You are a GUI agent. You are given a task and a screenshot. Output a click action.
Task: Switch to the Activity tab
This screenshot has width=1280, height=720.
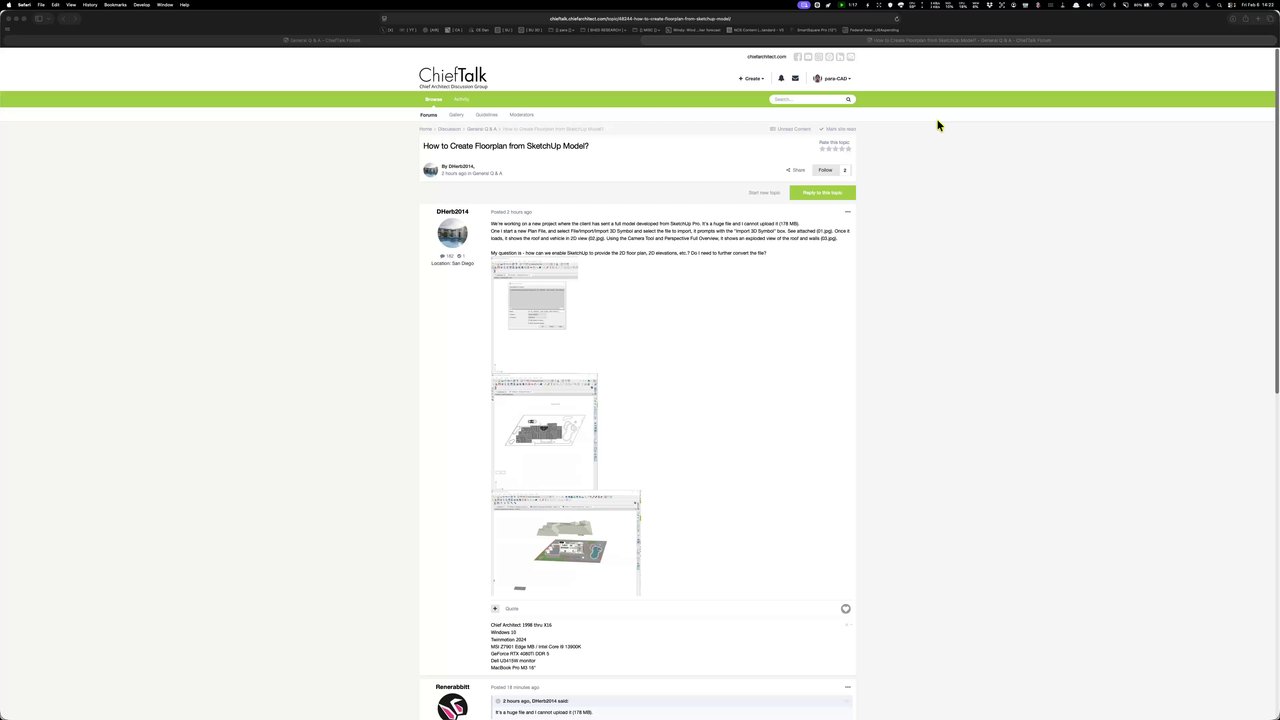point(461,99)
